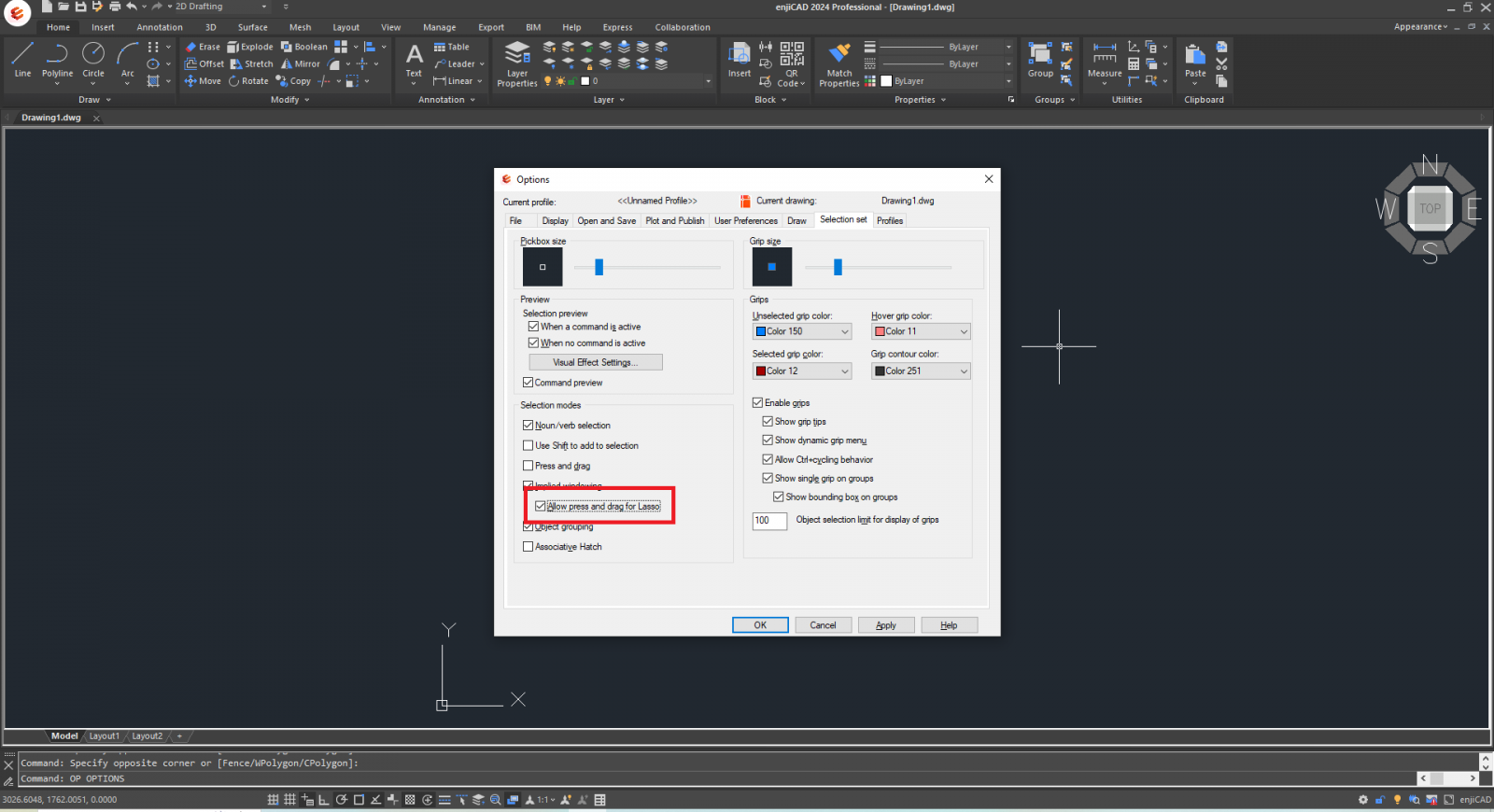This screenshot has width=1494, height=812.
Task: Click the Paste tool
Action: click(1195, 62)
